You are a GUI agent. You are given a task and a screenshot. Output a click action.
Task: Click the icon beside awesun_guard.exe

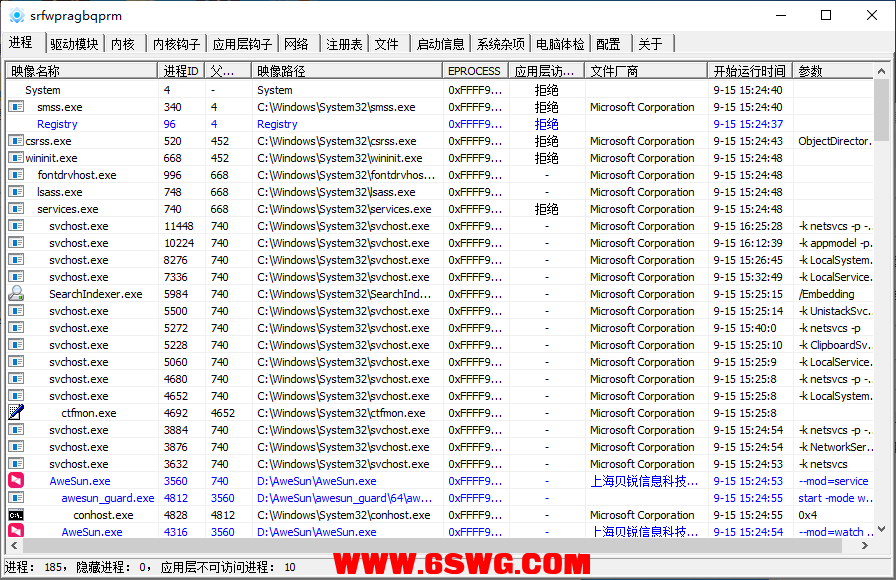(x=16, y=498)
